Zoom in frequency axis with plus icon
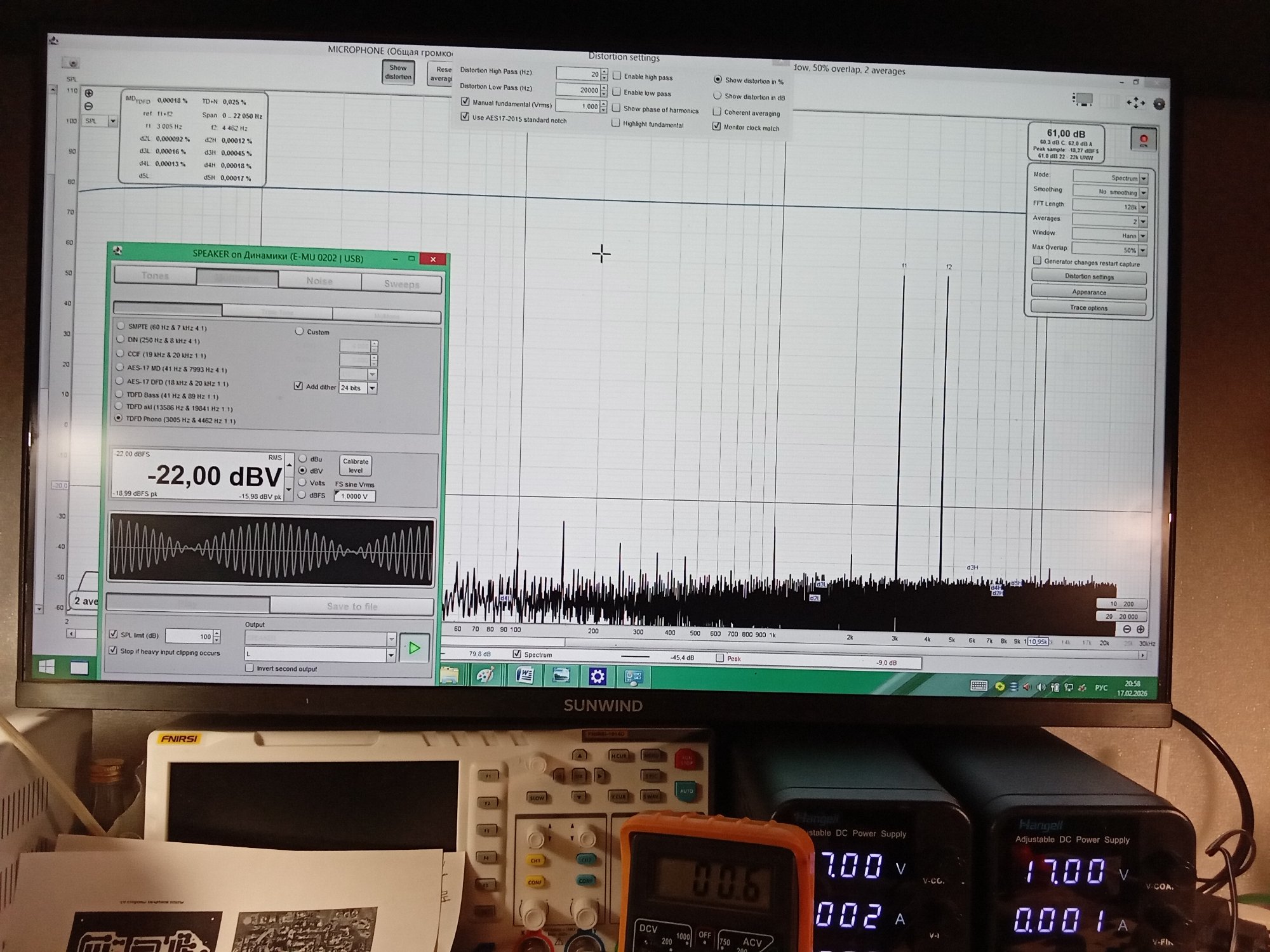 click(1140, 629)
